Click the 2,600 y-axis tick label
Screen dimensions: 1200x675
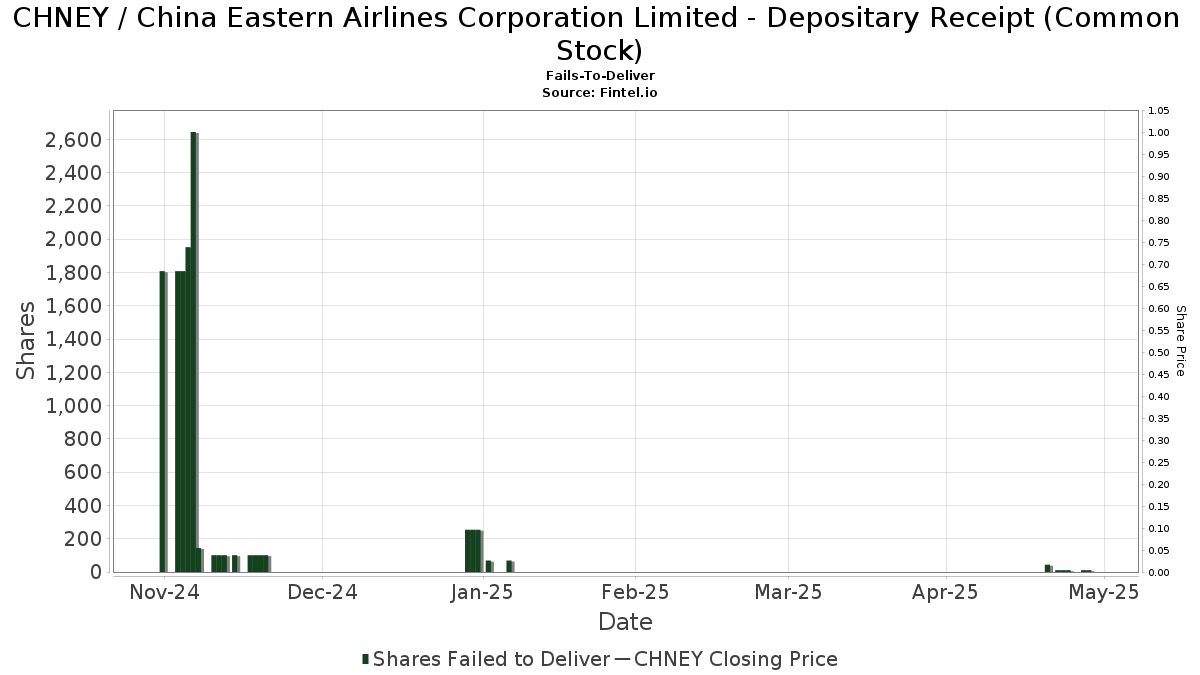click(73, 139)
